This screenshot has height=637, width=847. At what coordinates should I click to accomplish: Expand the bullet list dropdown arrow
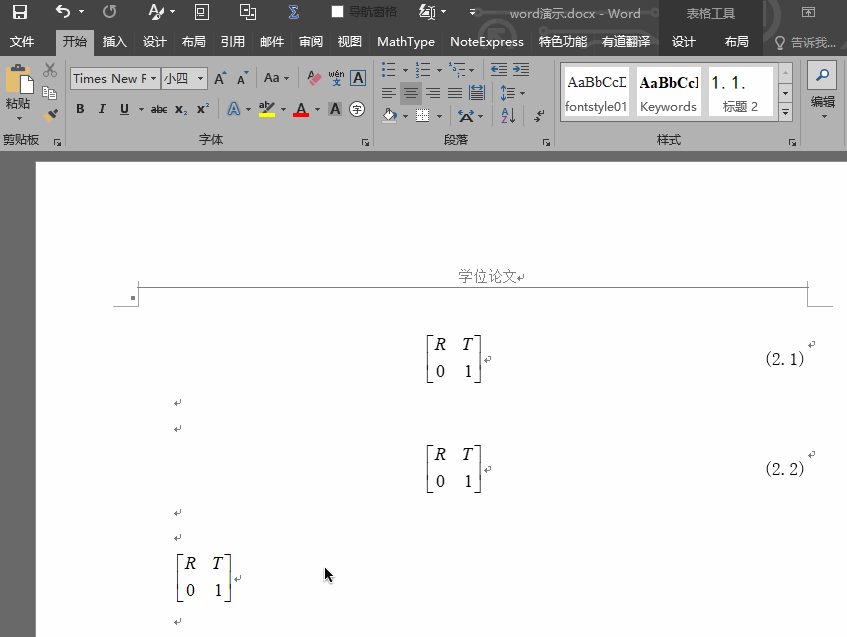[405, 70]
